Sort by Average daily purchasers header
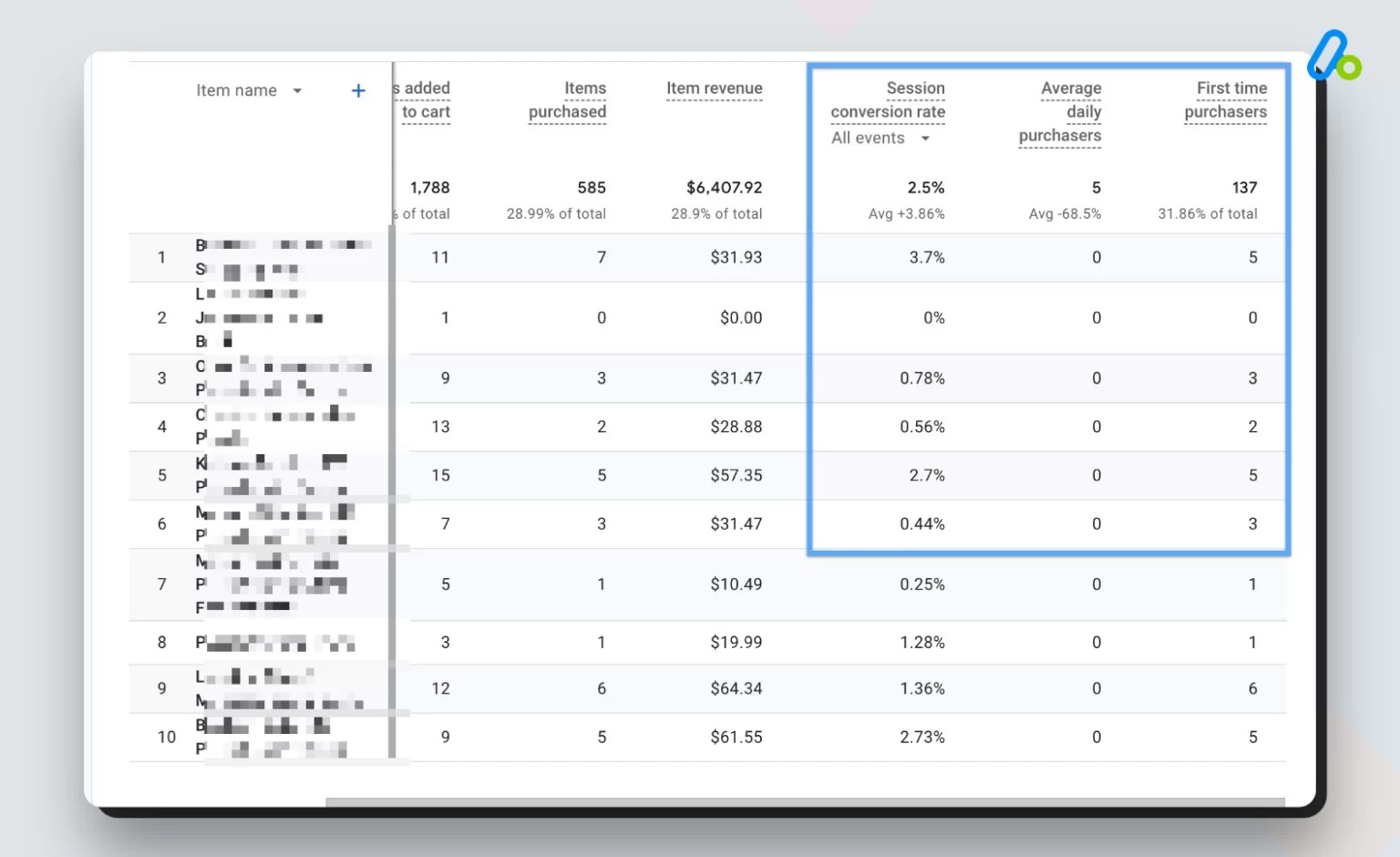This screenshot has height=857, width=1400. coord(1060,112)
